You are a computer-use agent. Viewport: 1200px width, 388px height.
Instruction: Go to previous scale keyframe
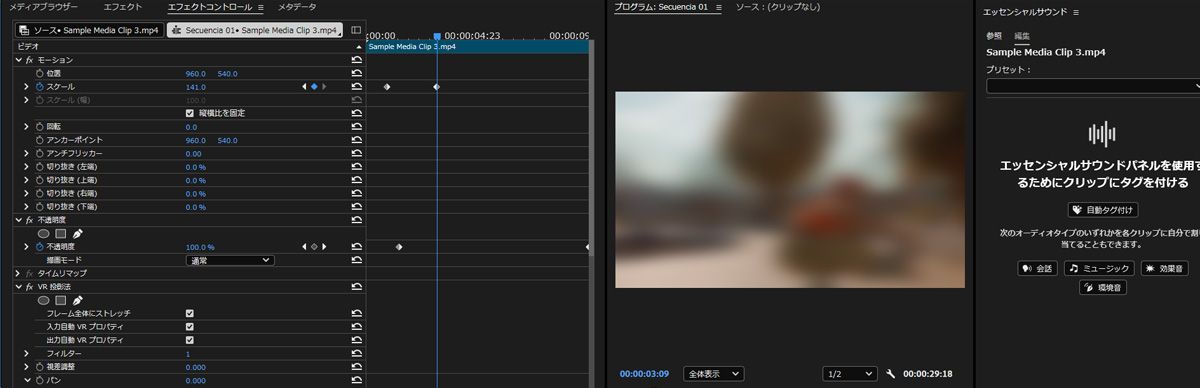click(304, 87)
